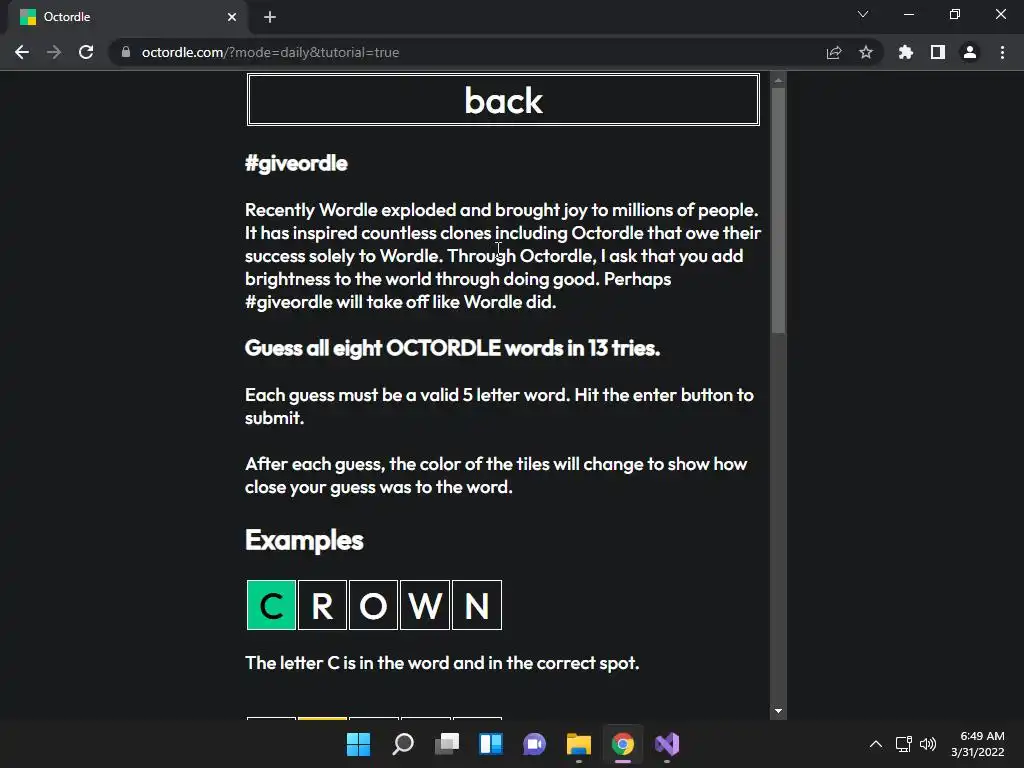Click the big back button
The image size is (1024, 768).
pos(503,100)
